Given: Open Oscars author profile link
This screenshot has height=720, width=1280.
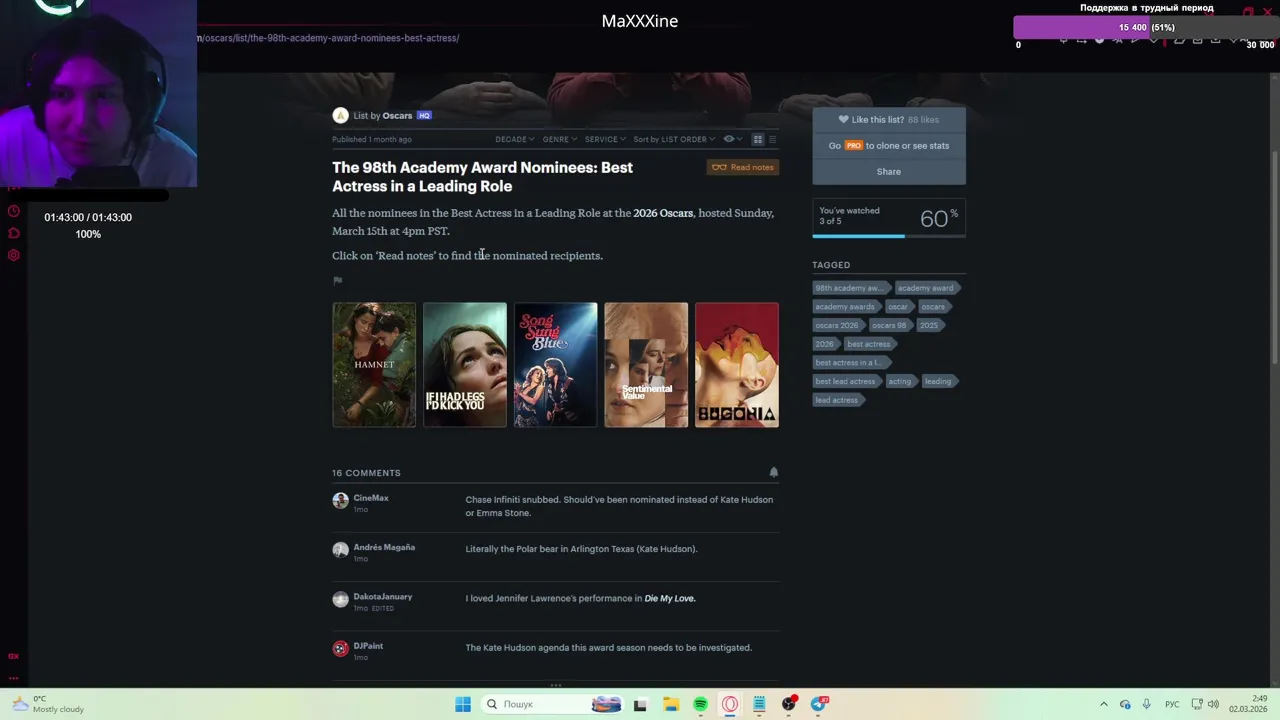Looking at the screenshot, I should point(397,116).
